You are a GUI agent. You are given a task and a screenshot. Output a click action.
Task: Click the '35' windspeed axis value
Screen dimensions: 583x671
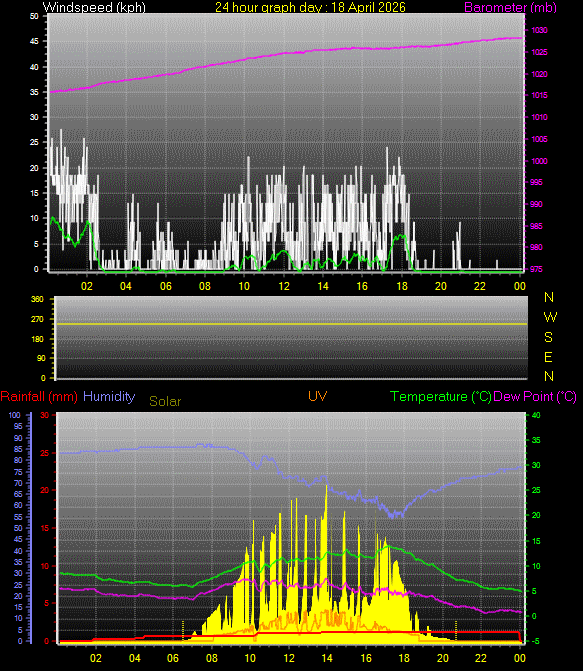click(x=34, y=92)
